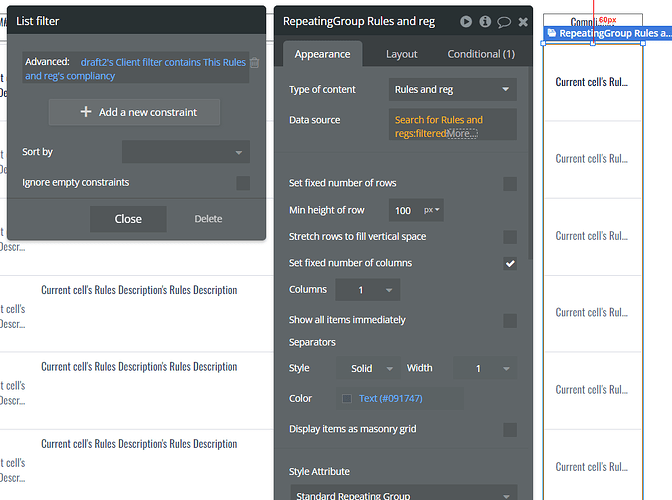Toggle Set fixed number of rows
The width and height of the screenshot is (672, 500).
[x=510, y=183]
